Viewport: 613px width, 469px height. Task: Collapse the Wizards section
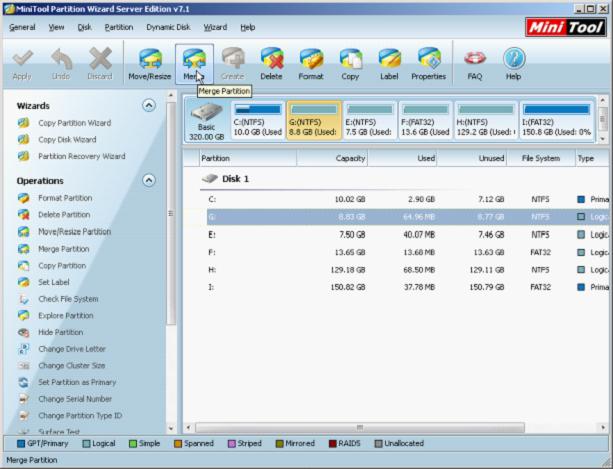coord(149,106)
